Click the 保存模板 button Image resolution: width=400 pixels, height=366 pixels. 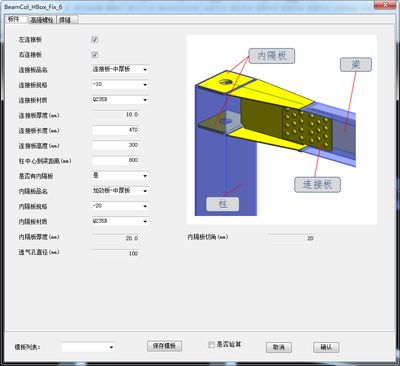164,346
